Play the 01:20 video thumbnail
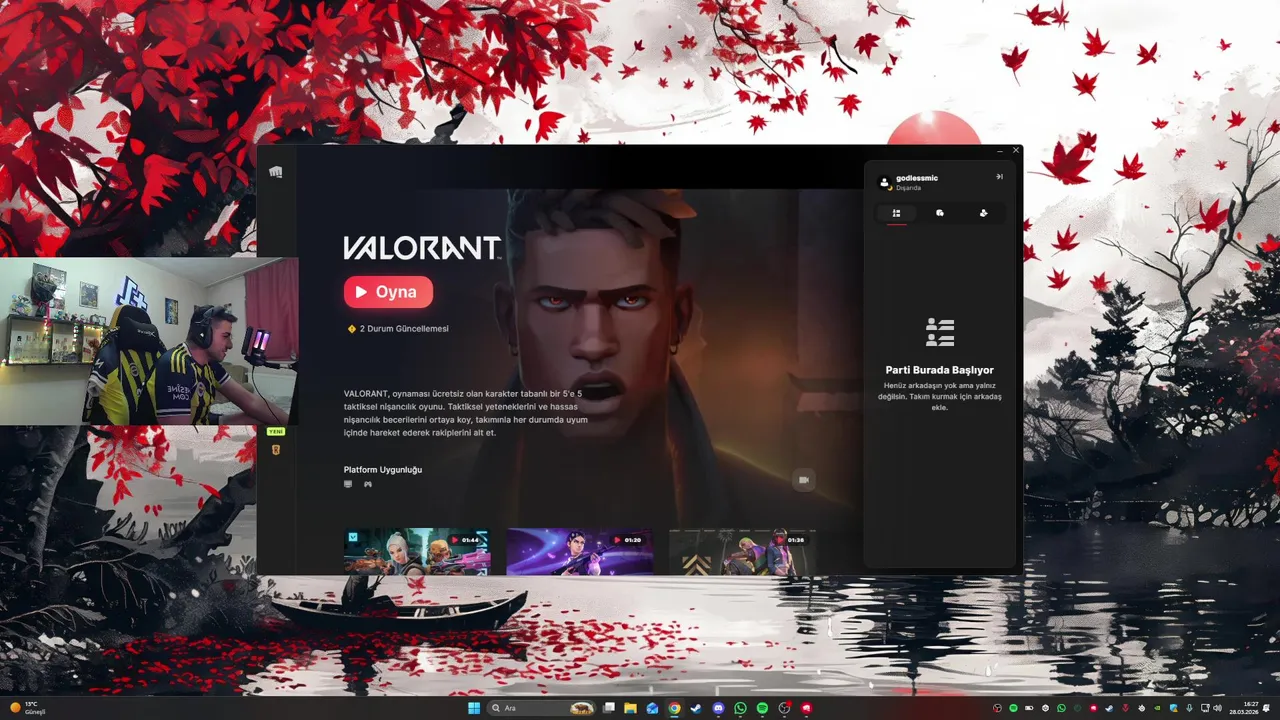This screenshot has height=720, width=1280. [580, 551]
